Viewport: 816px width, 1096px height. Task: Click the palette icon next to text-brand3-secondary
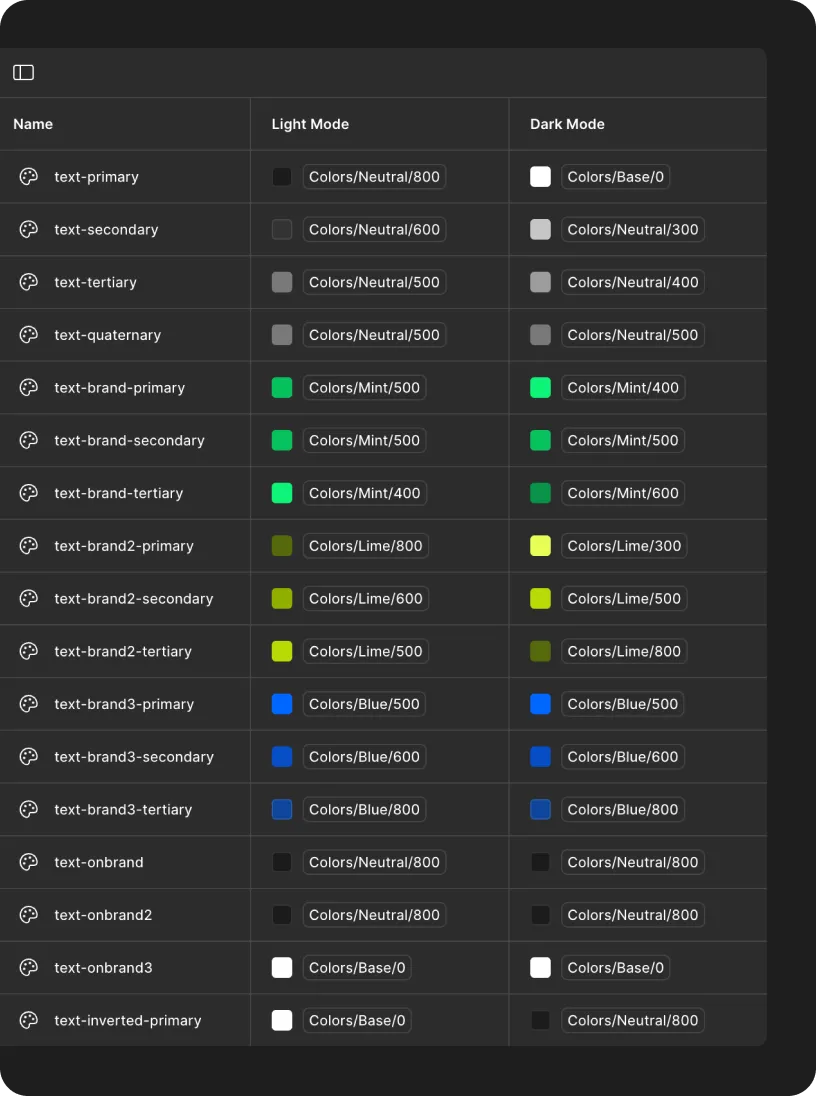pos(27,756)
